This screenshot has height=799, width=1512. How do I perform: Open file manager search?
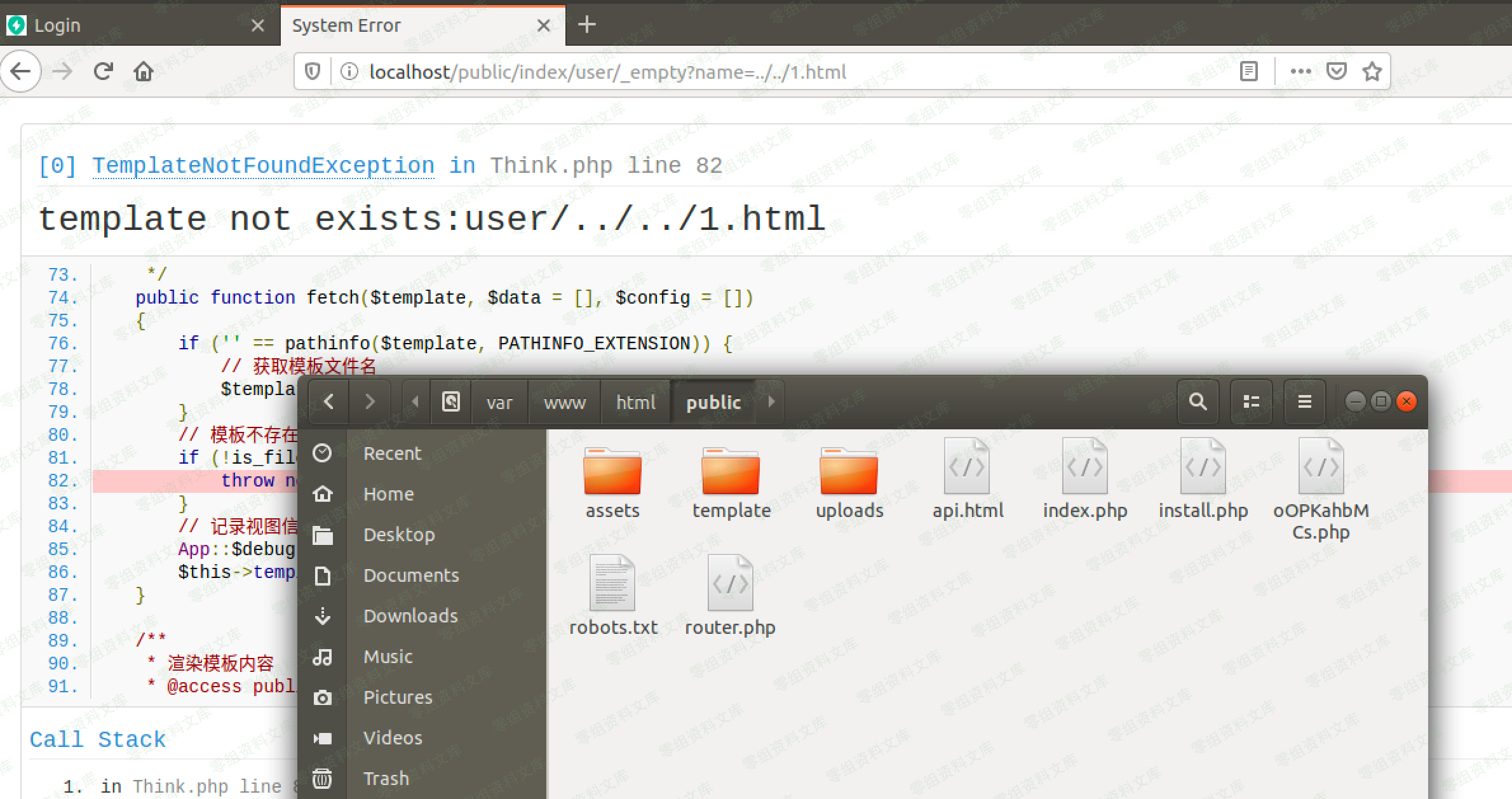click(1198, 401)
